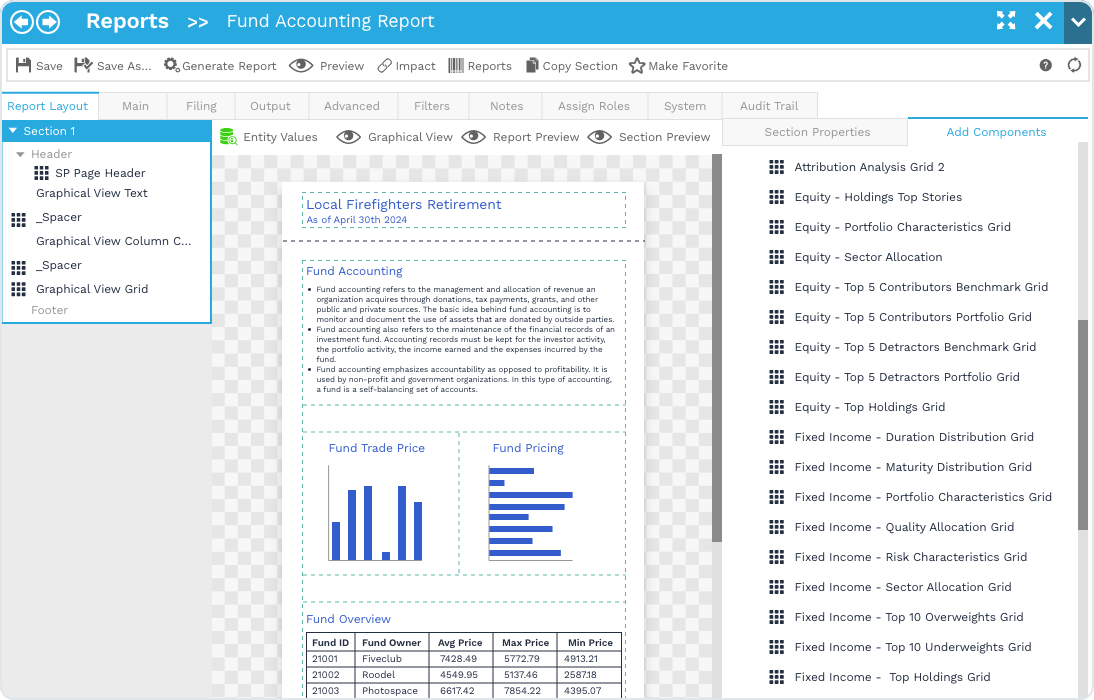
Task: Click the help question mark icon
Action: coord(1046,65)
